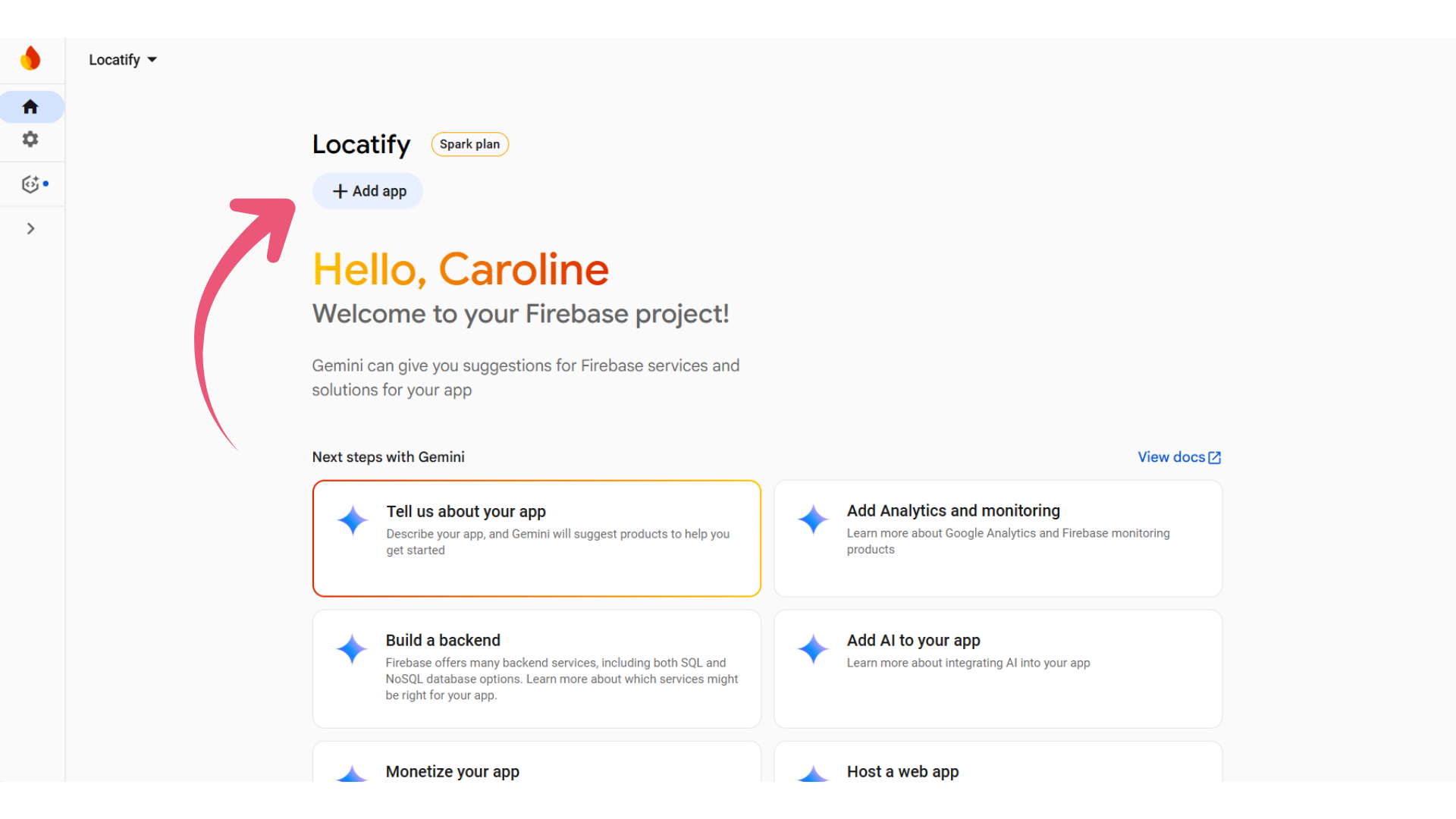Open the Locatify project dropdown
Image resolution: width=1456 pixels, height=819 pixels.
coord(123,60)
